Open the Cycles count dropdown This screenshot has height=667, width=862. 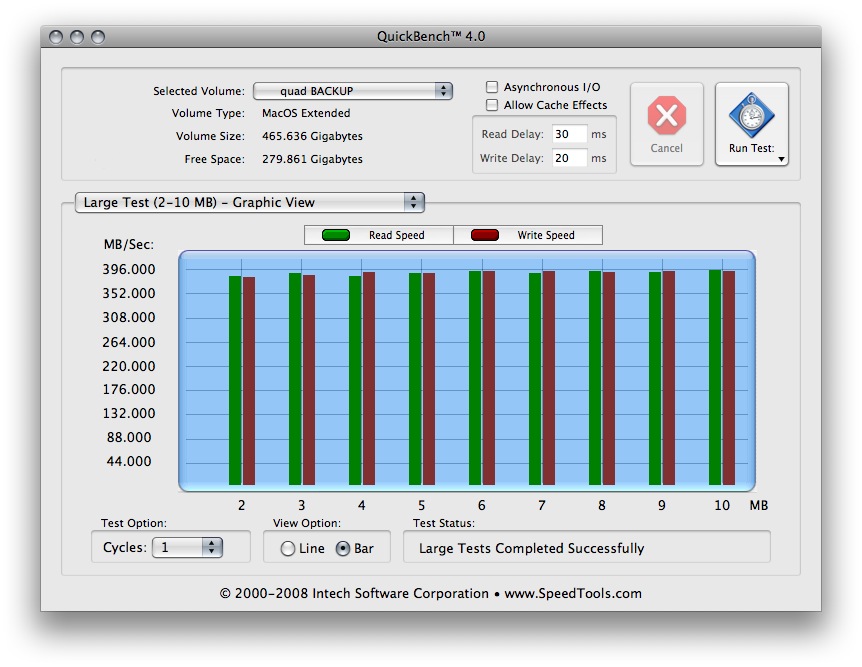point(187,547)
